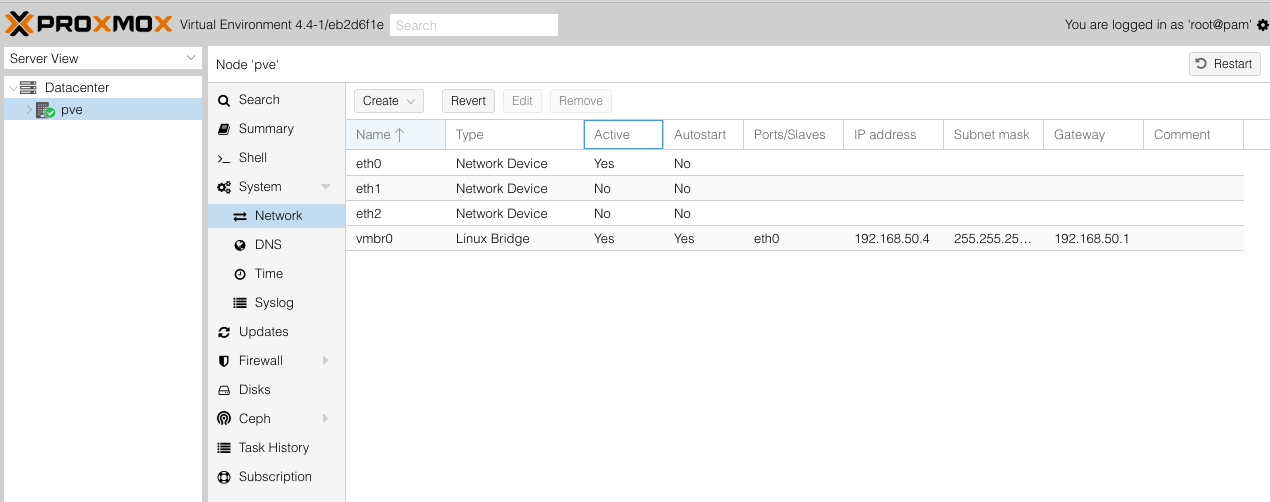Click into the top Search field
1270x502 pixels.
pyautogui.click(x=473, y=25)
